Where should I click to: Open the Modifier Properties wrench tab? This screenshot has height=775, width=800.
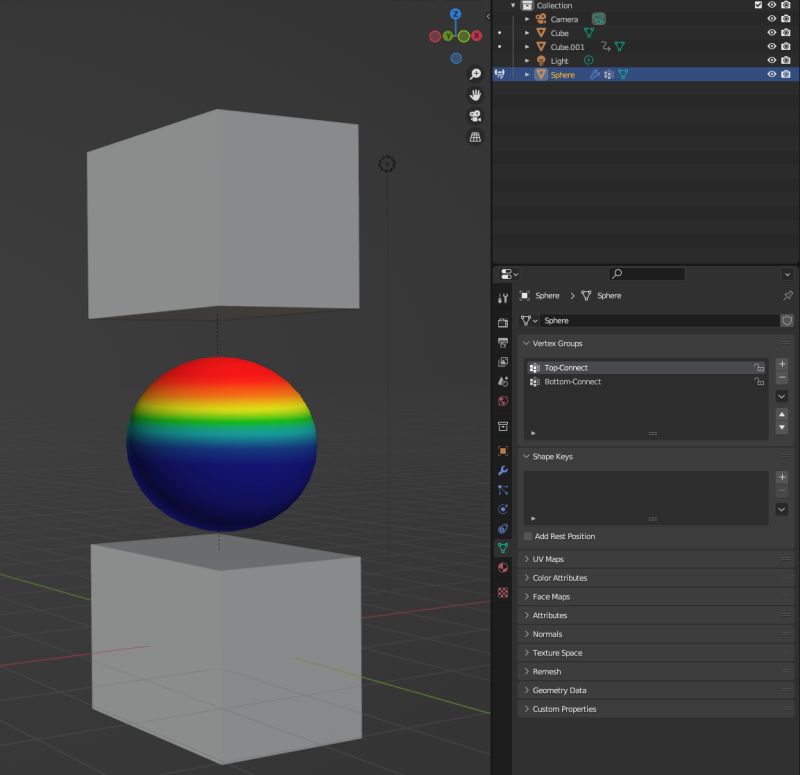(503, 471)
